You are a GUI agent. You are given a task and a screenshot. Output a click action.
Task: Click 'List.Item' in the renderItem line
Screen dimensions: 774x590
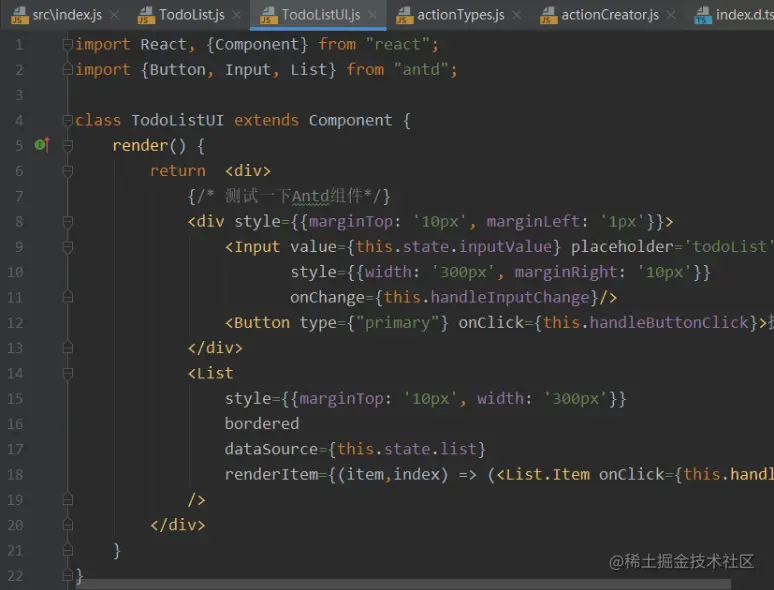tap(547, 474)
